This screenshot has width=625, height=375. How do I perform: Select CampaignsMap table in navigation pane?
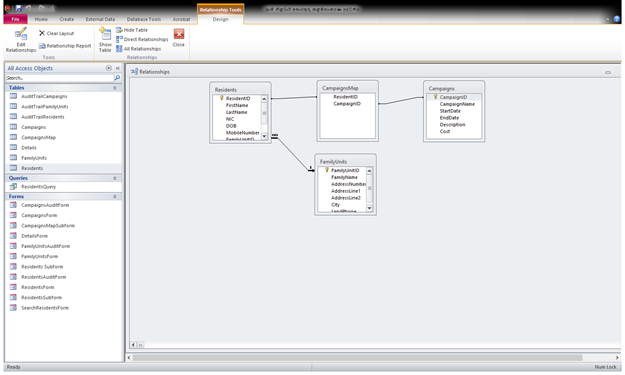click(38, 137)
